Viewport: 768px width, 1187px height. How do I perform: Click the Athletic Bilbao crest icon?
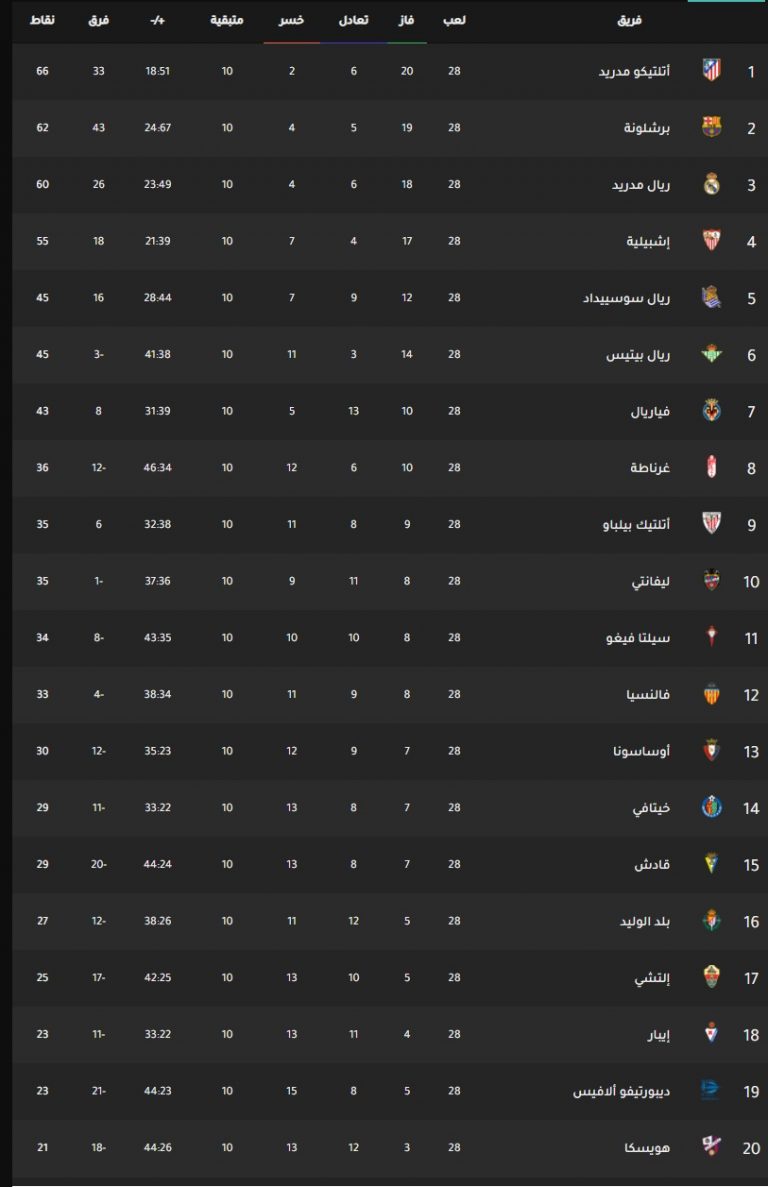click(711, 524)
